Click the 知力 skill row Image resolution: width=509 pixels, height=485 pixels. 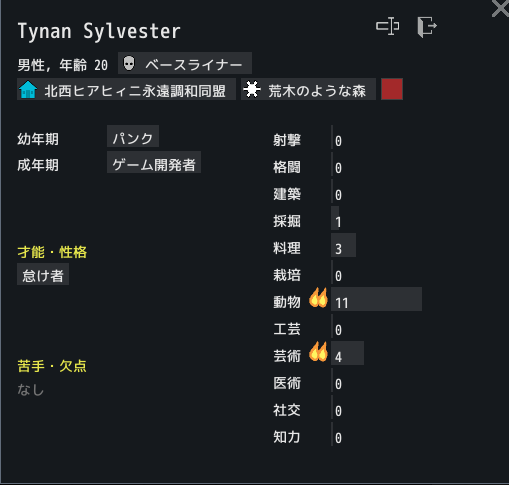coord(348,434)
